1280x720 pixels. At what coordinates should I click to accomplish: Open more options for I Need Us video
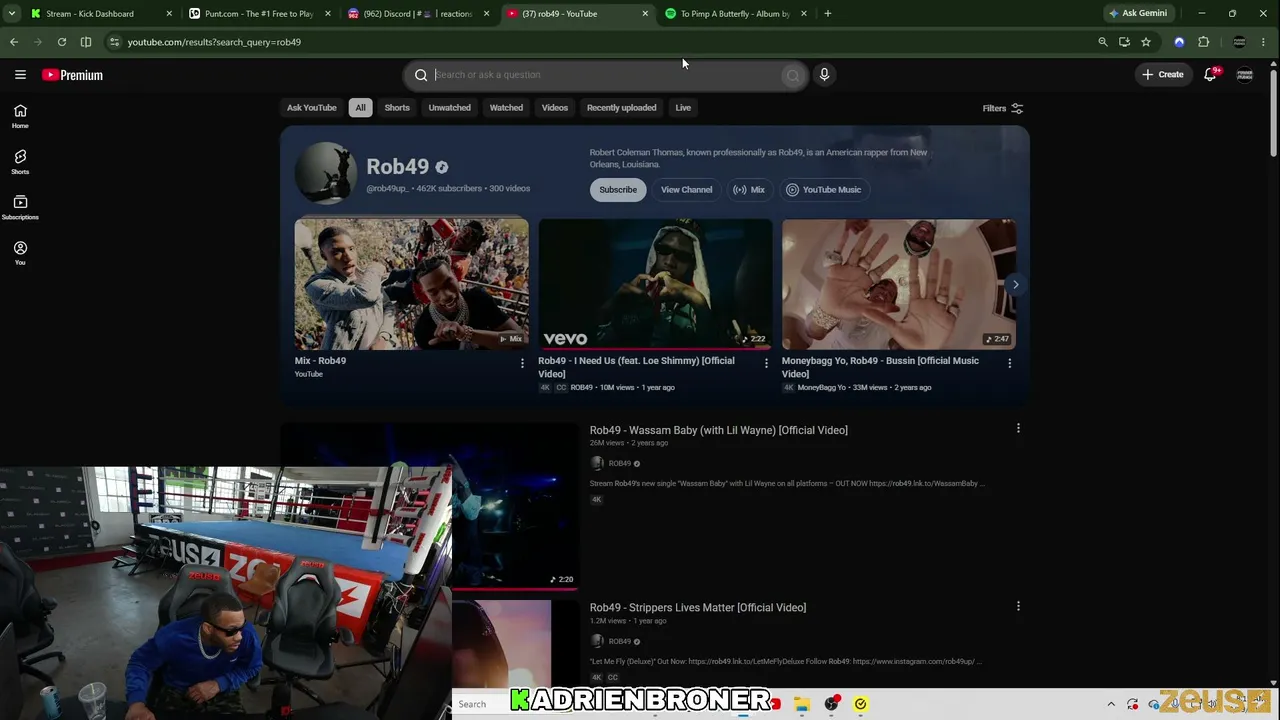766,363
